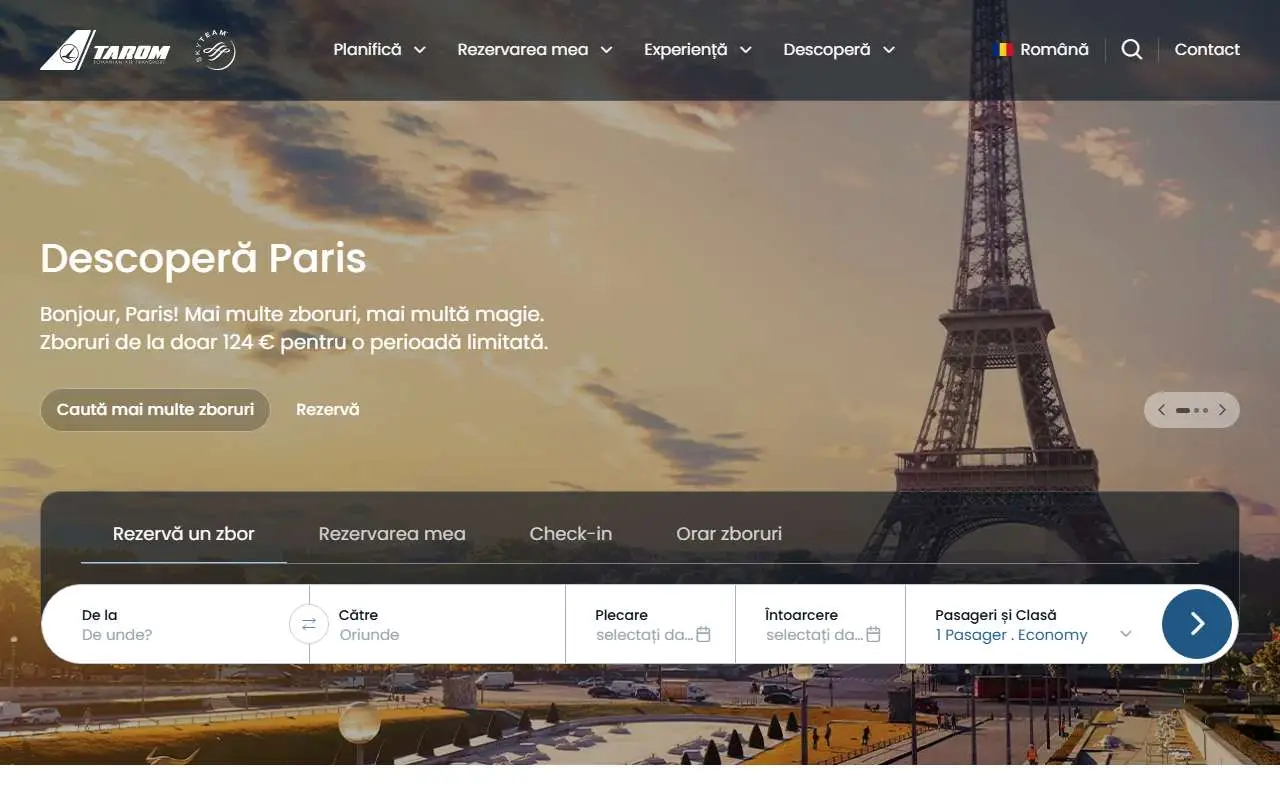Open the site search magnifier icon
The width and height of the screenshot is (1280, 800).
(1132, 49)
